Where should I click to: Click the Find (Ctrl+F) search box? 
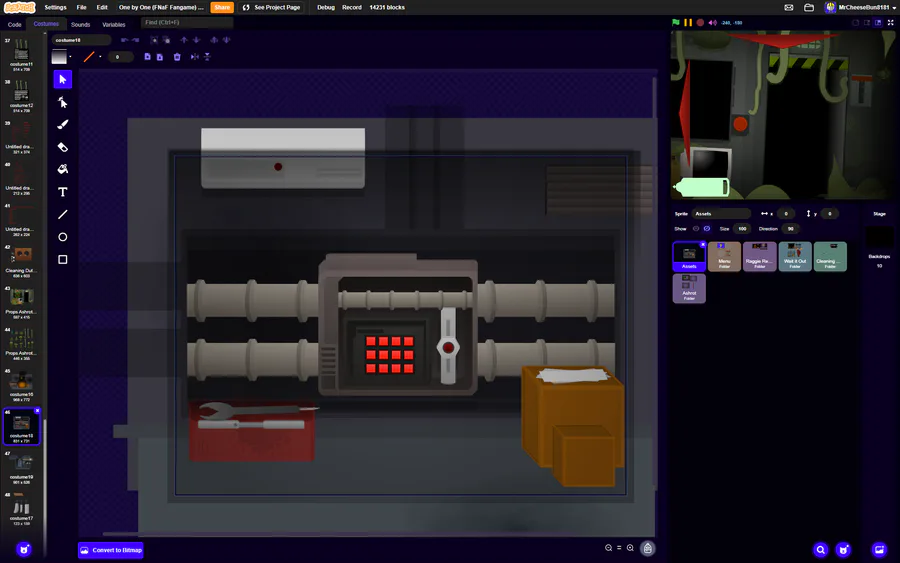[187, 22]
